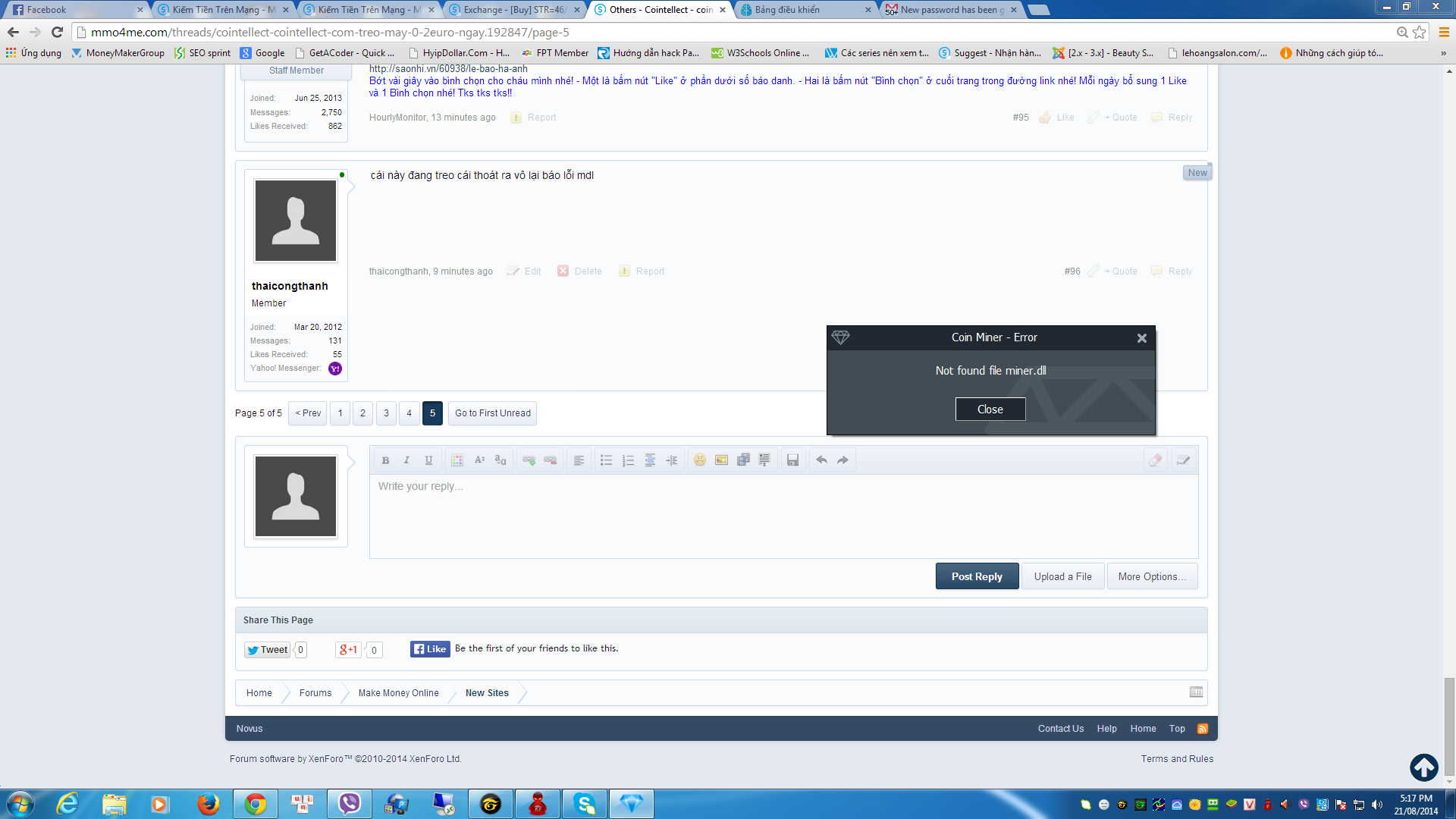Toggle italic formatting in reply editor

click(406, 460)
